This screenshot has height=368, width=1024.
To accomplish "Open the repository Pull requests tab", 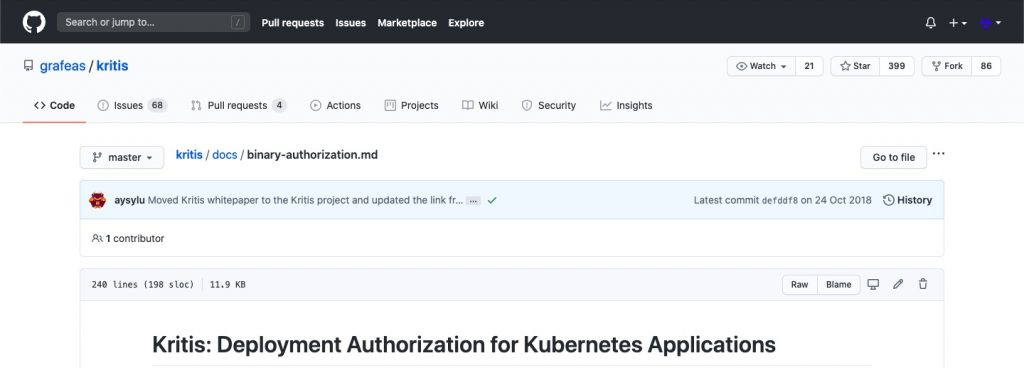I will (x=238, y=105).
